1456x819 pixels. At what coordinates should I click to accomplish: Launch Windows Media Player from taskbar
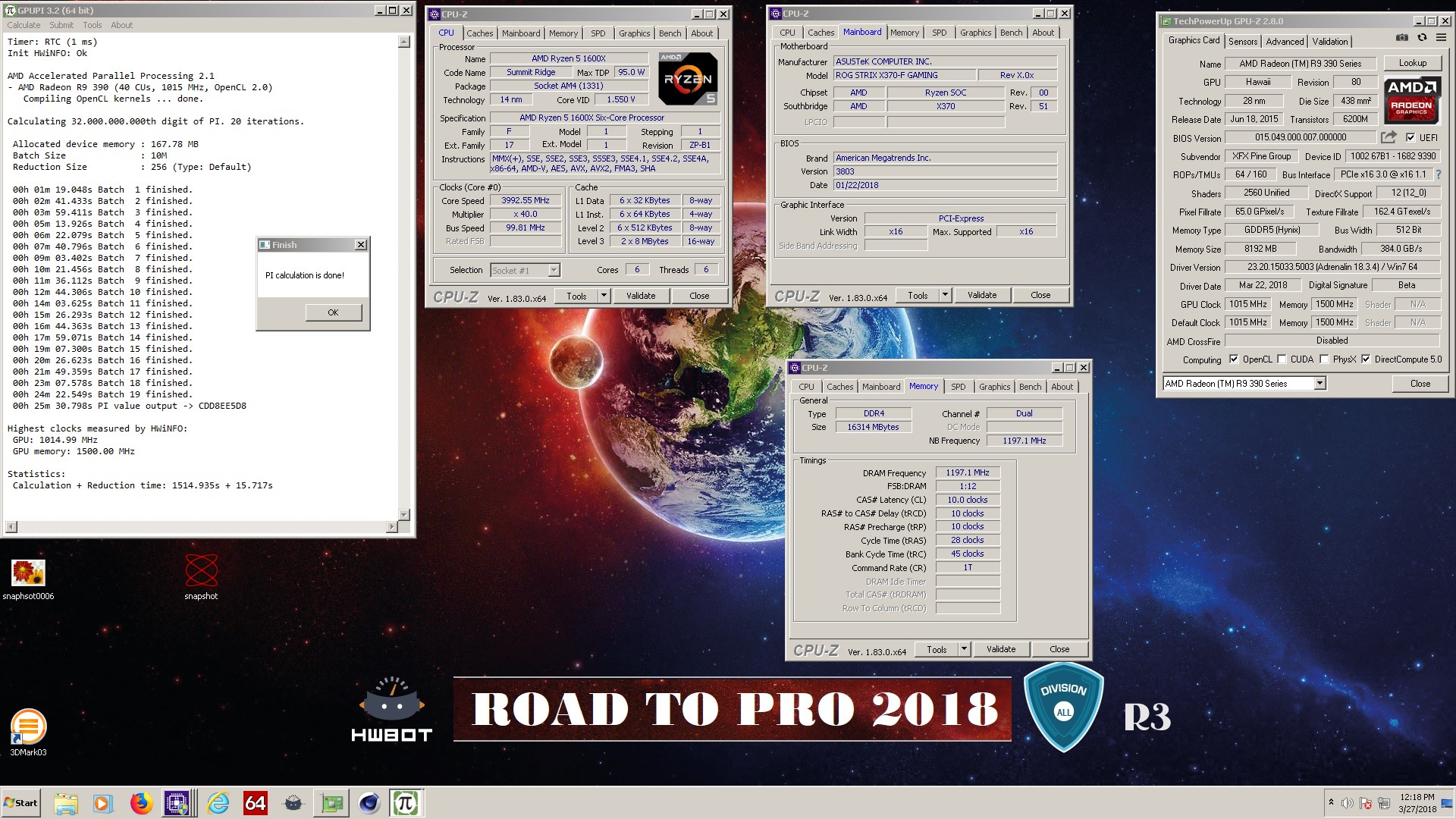pyautogui.click(x=102, y=803)
